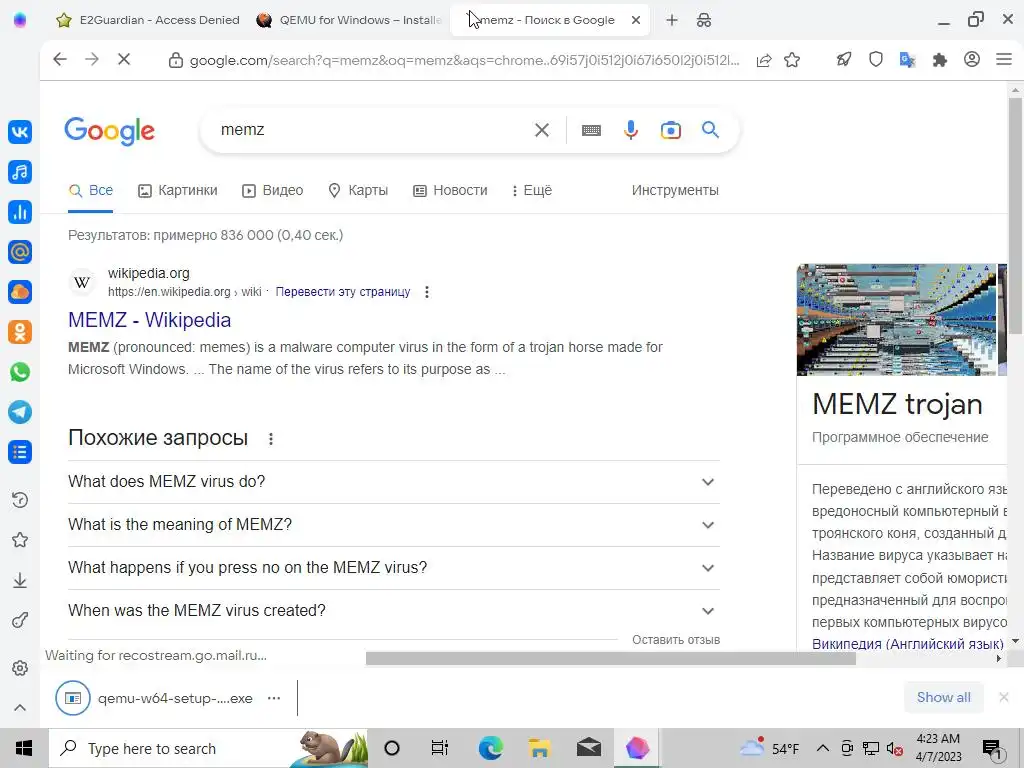Clear the Google search box
The image size is (1024, 768).
tap(541, 130)
